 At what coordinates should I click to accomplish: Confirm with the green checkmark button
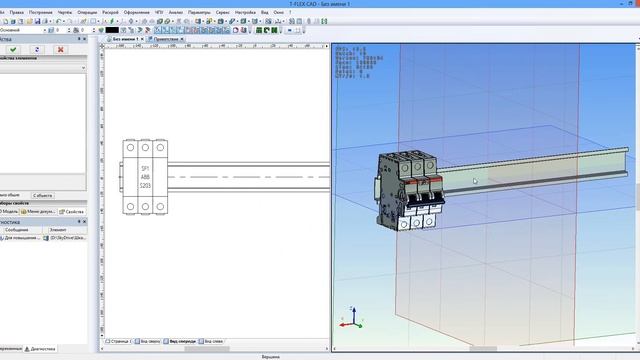13,49
